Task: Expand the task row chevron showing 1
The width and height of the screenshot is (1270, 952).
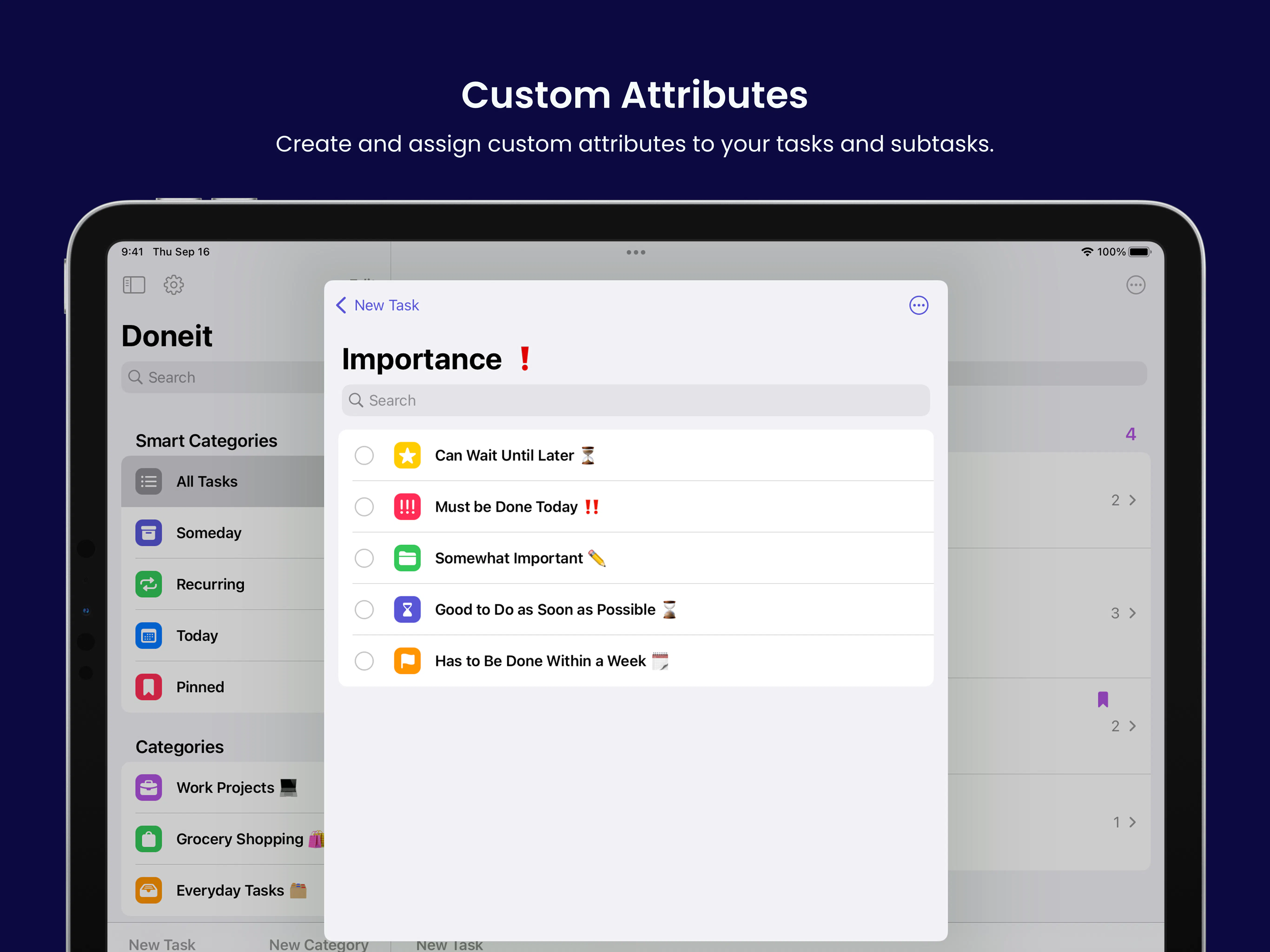Action: [x=1132, y=822]
